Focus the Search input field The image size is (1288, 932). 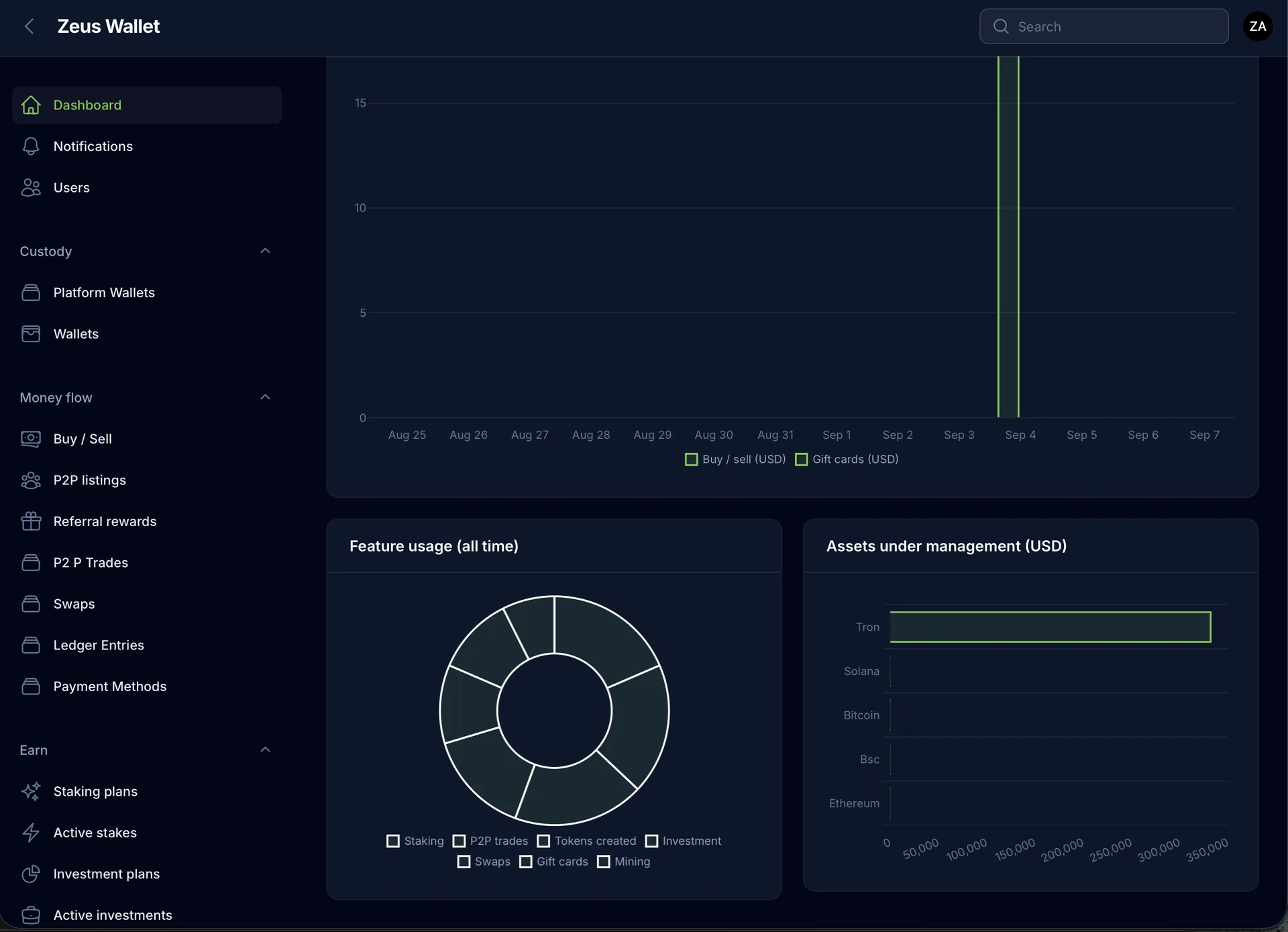click(x=1104, y=26)
